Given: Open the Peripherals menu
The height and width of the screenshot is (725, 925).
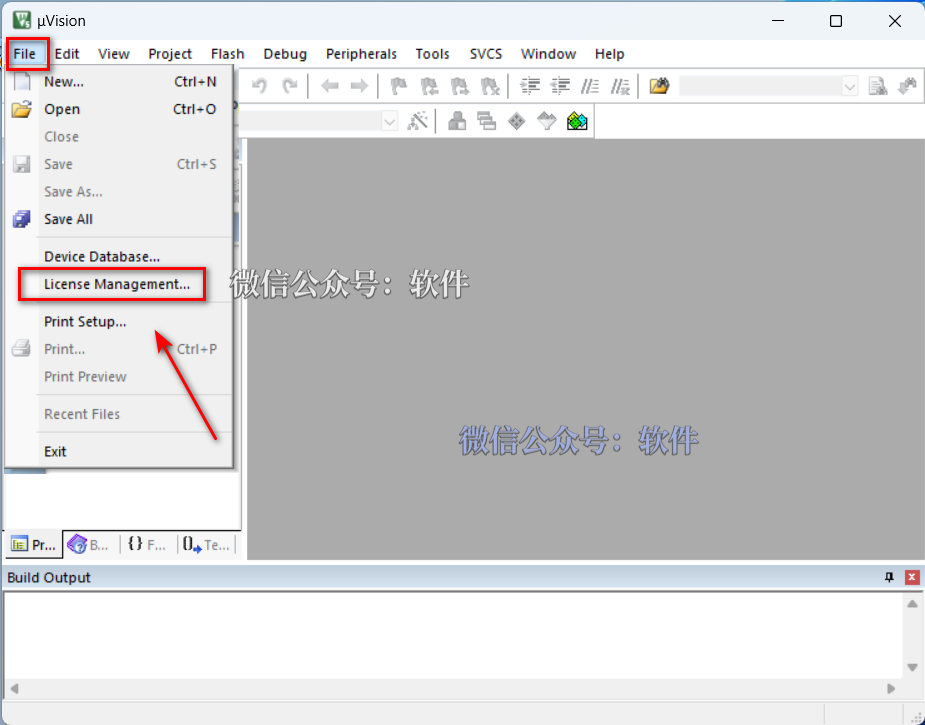Looking at the screenshot, I should click(x=362, y=54).
